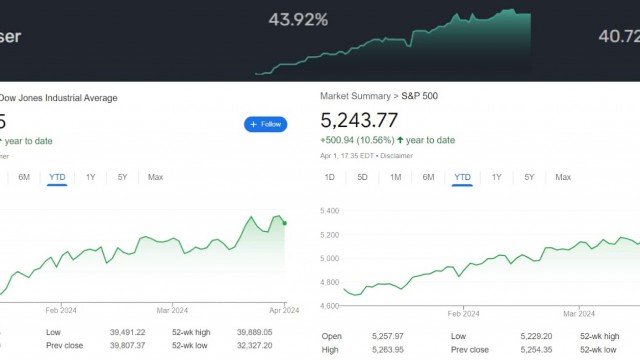Screen dimensions: 640x360
Task: Open the Market Summary breadcrumb link
Action: pyautogui.click(x=355, y=96)
